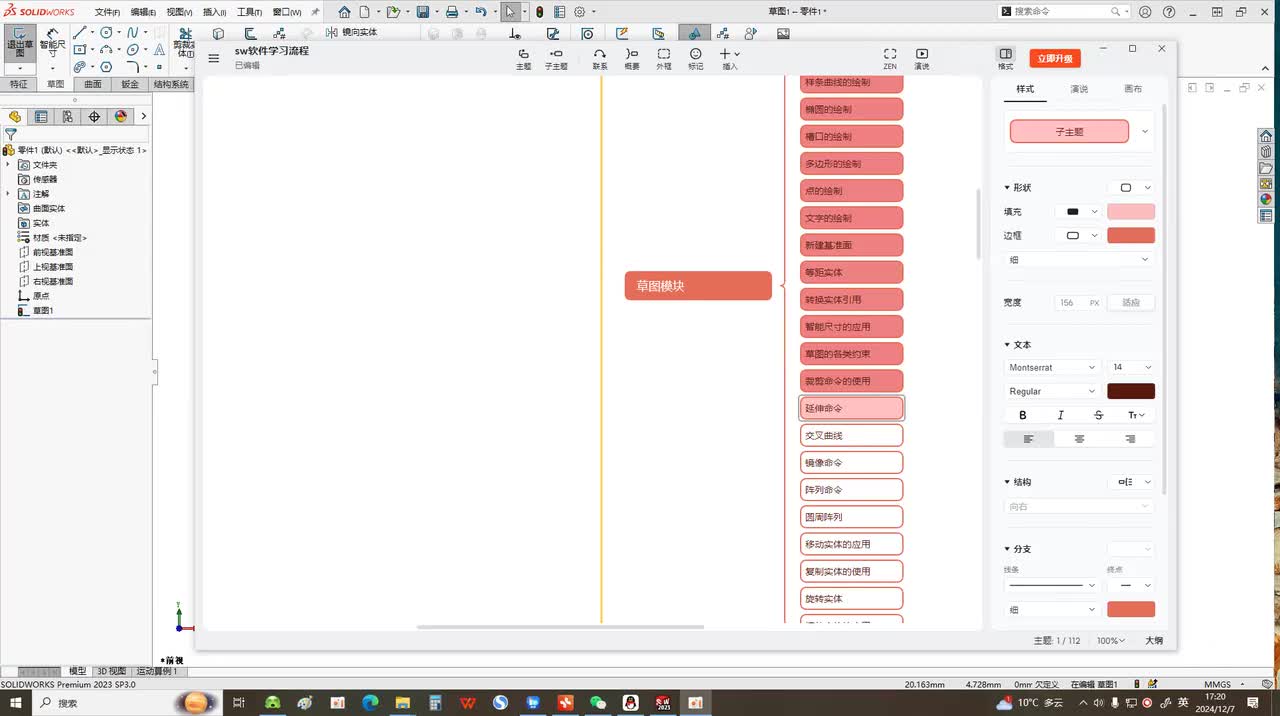The height and width of the screenshot is (716, 1280).
Task: Align text right
Action: 1130,439
